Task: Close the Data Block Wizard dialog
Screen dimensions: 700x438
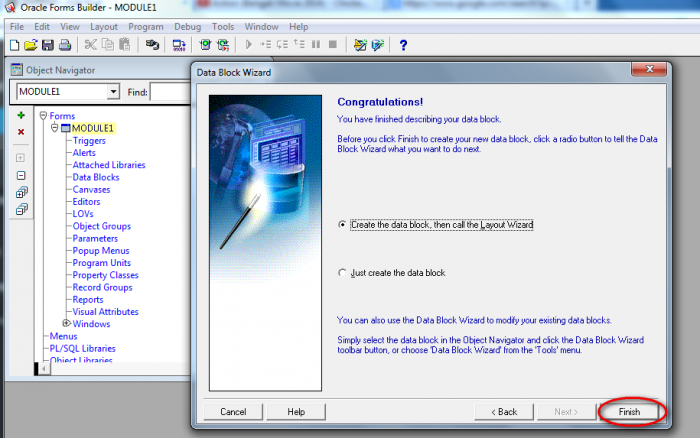Action: (649, 69)
